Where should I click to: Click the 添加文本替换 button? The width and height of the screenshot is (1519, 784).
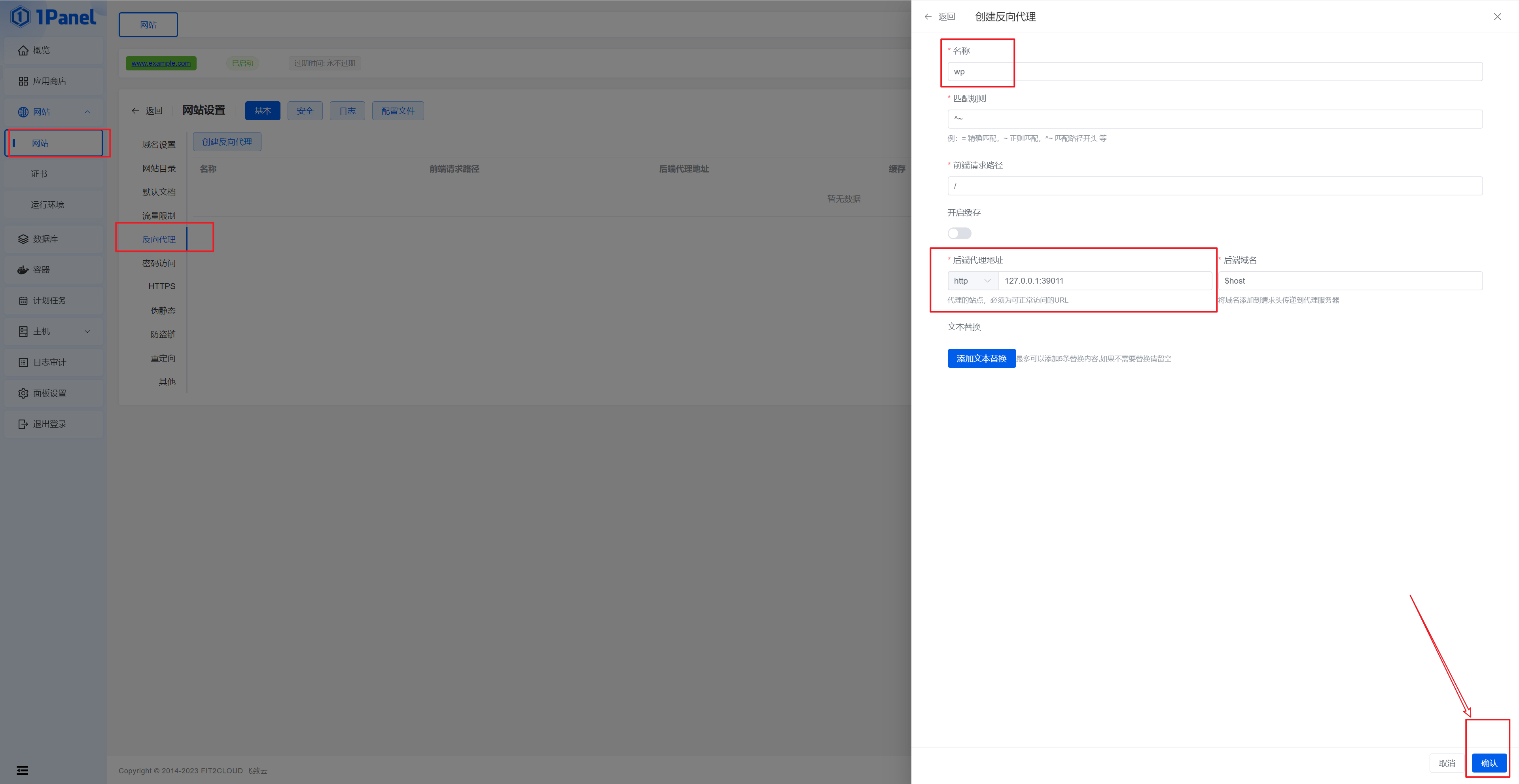(981, 358)
